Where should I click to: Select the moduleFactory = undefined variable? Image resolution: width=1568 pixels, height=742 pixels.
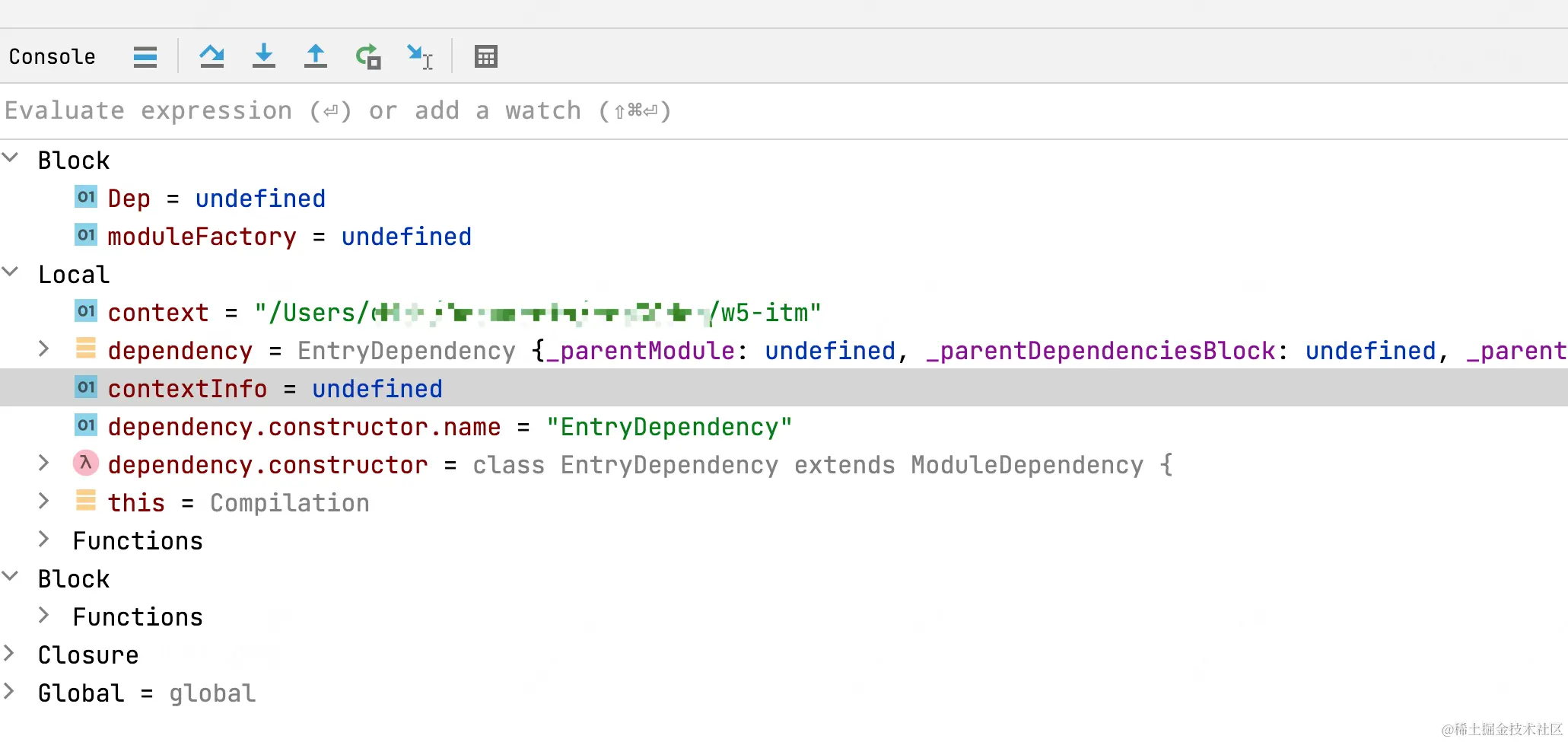(784, 237)
